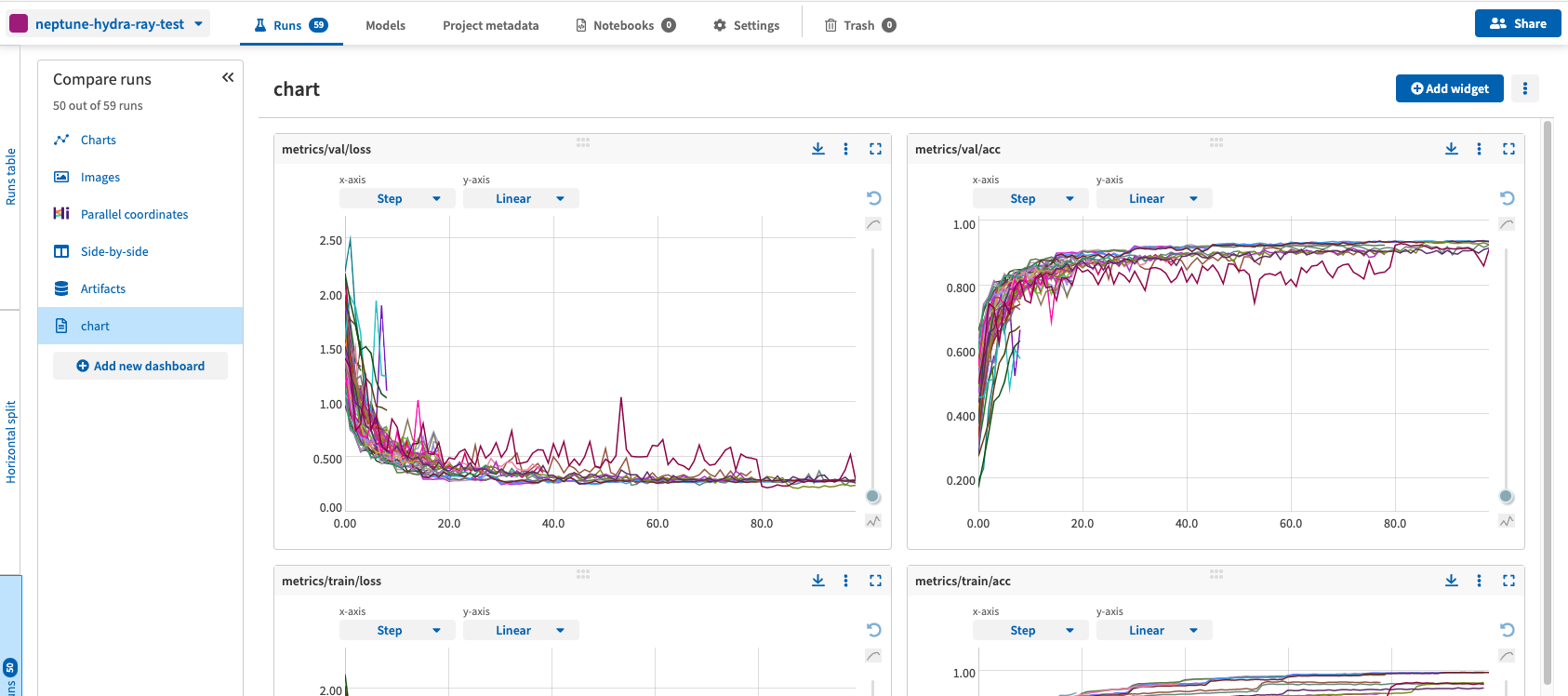
Task: Click the smoothing slider handle on metrics/val/loss
Action: coord(872,497)
